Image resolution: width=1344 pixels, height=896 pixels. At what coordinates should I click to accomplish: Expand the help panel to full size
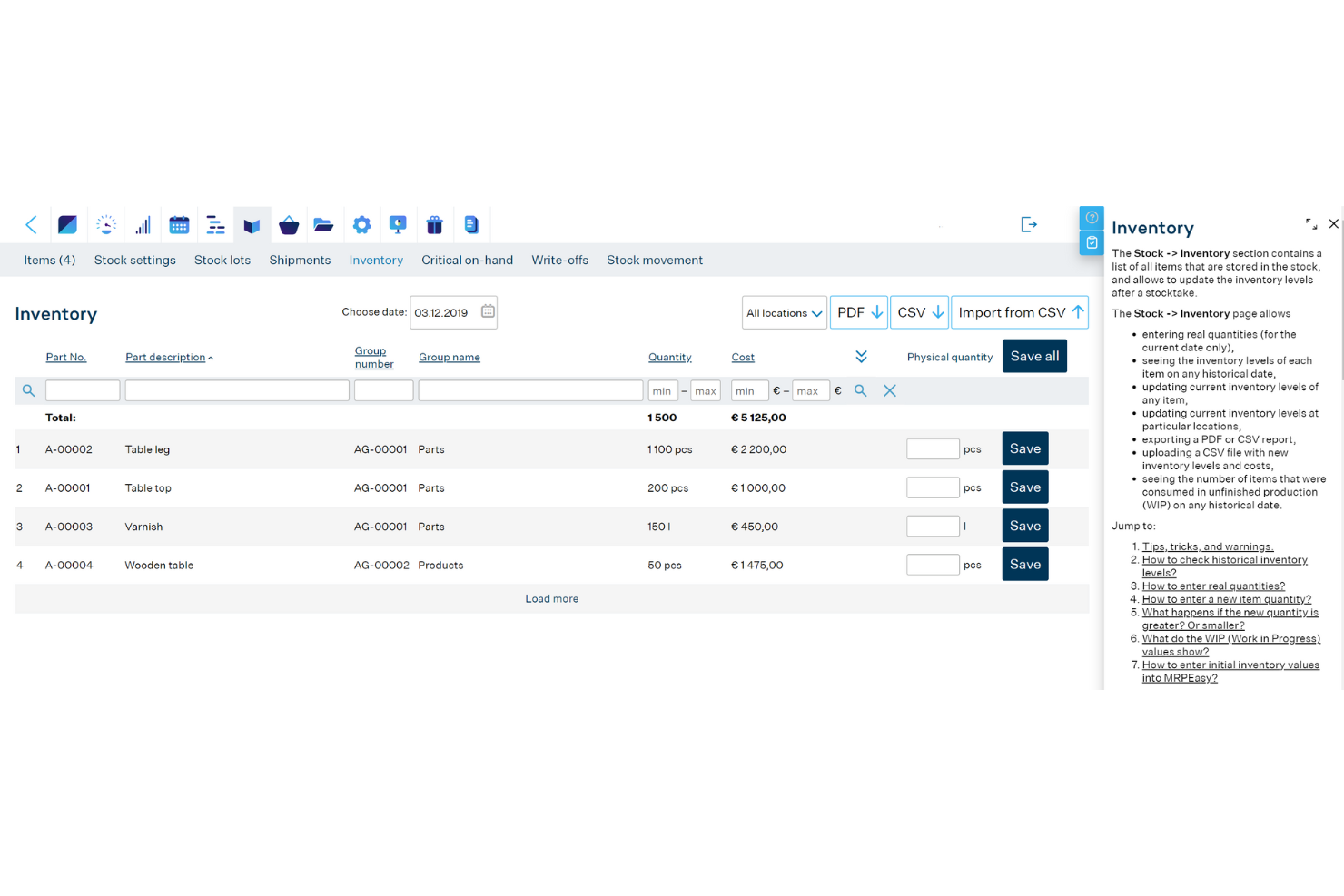point(1311,223)
